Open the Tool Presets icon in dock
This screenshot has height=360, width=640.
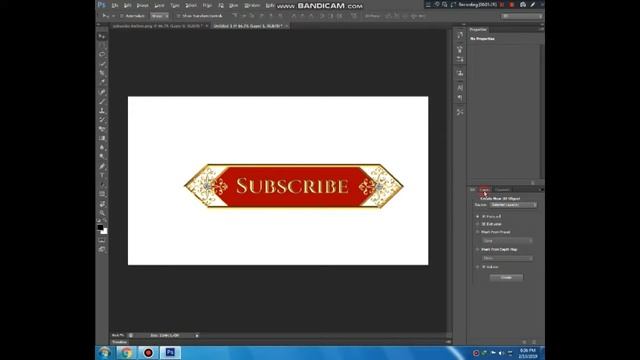[x=460, y=112]
